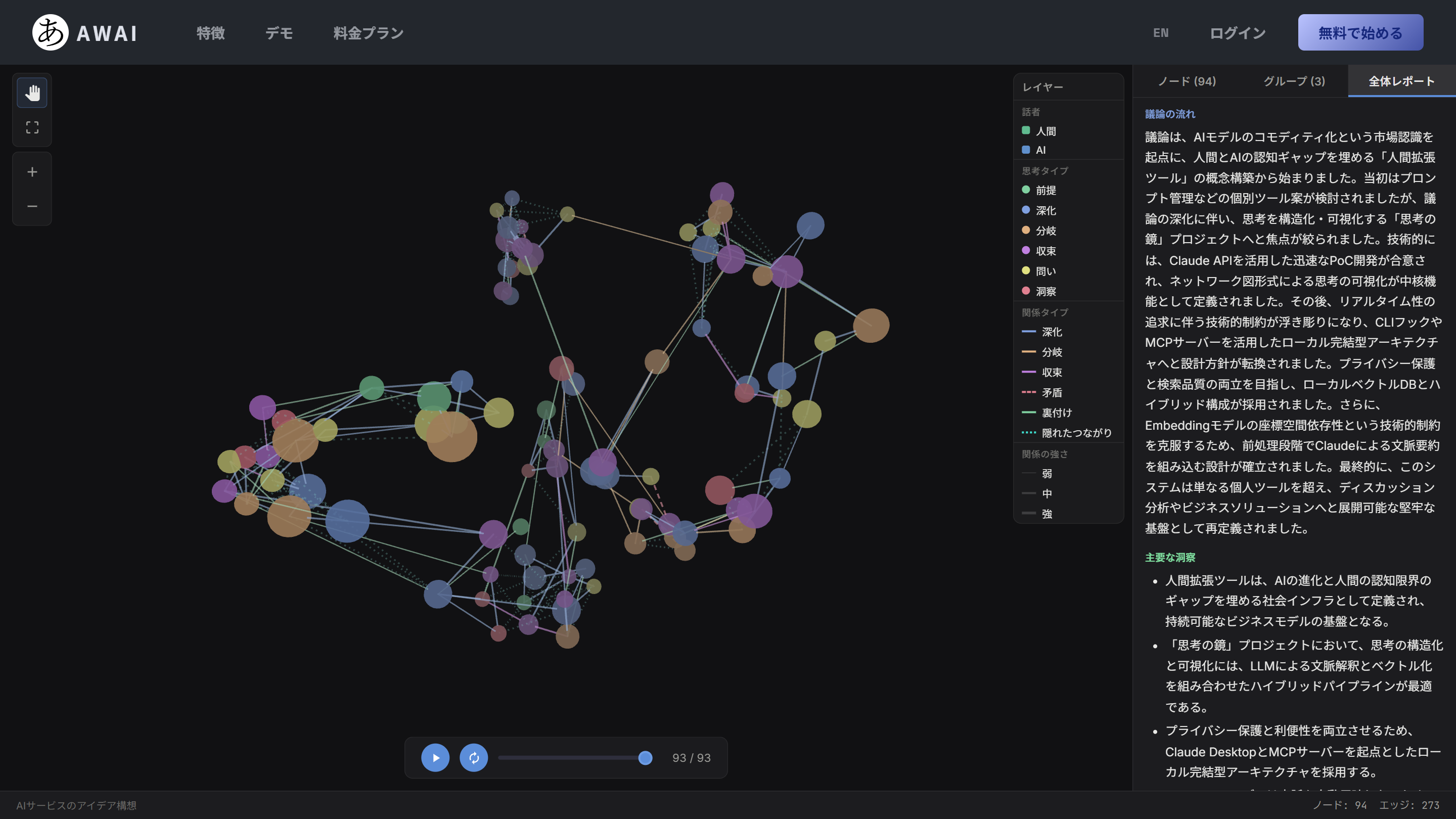Toggle the 人間 speaker layer
Image resolution: width=1456 pixels, height=819 pixels.
[x=1039, y=130]
